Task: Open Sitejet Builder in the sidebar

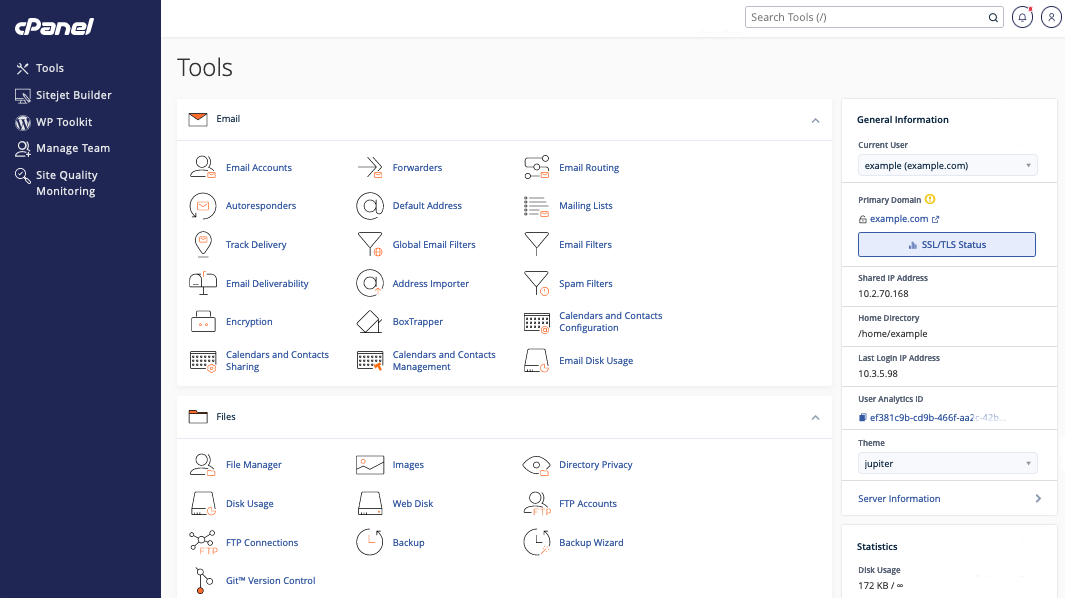Action: point(73,95)
